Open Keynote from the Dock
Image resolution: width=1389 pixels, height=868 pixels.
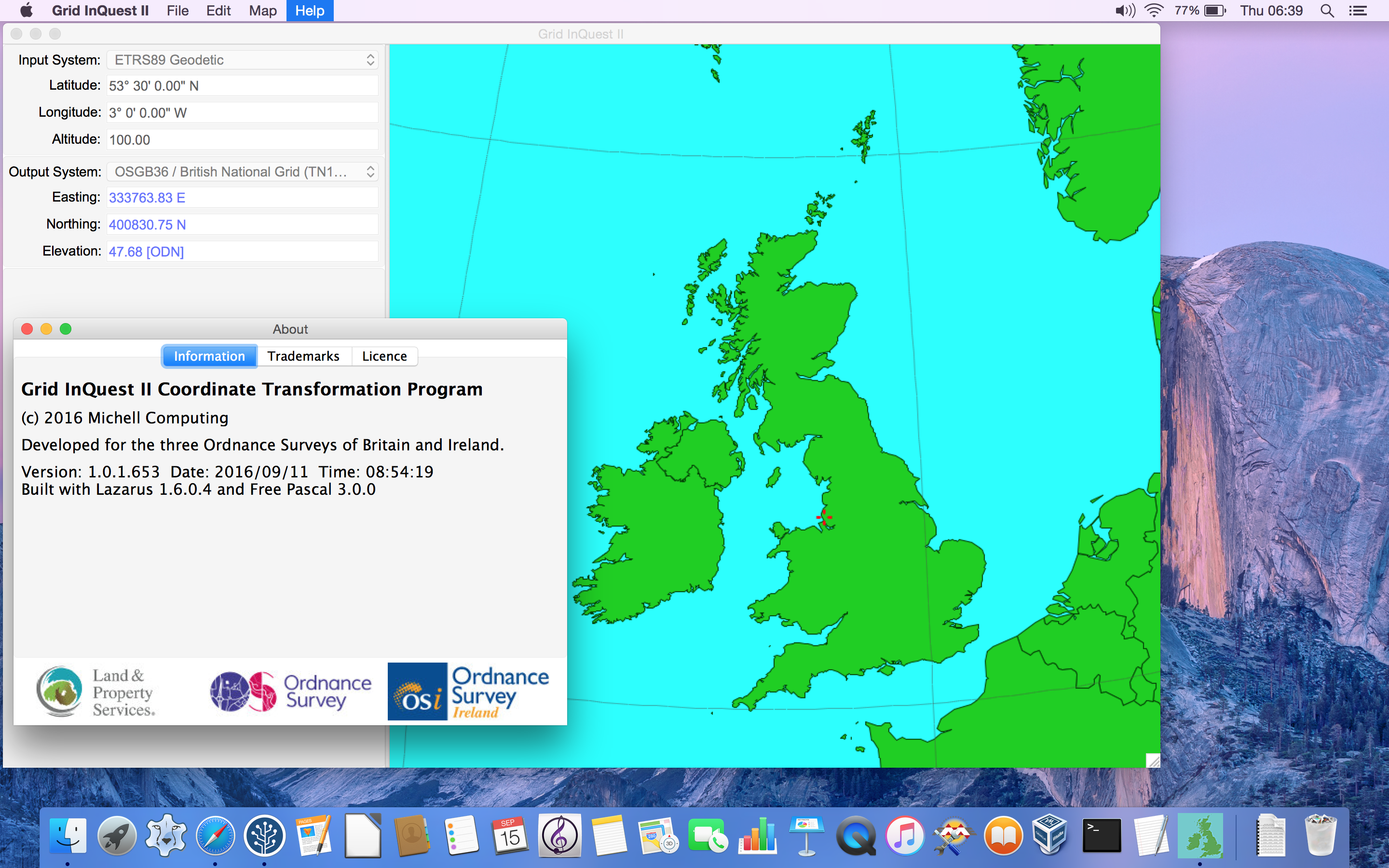point(806,835)
